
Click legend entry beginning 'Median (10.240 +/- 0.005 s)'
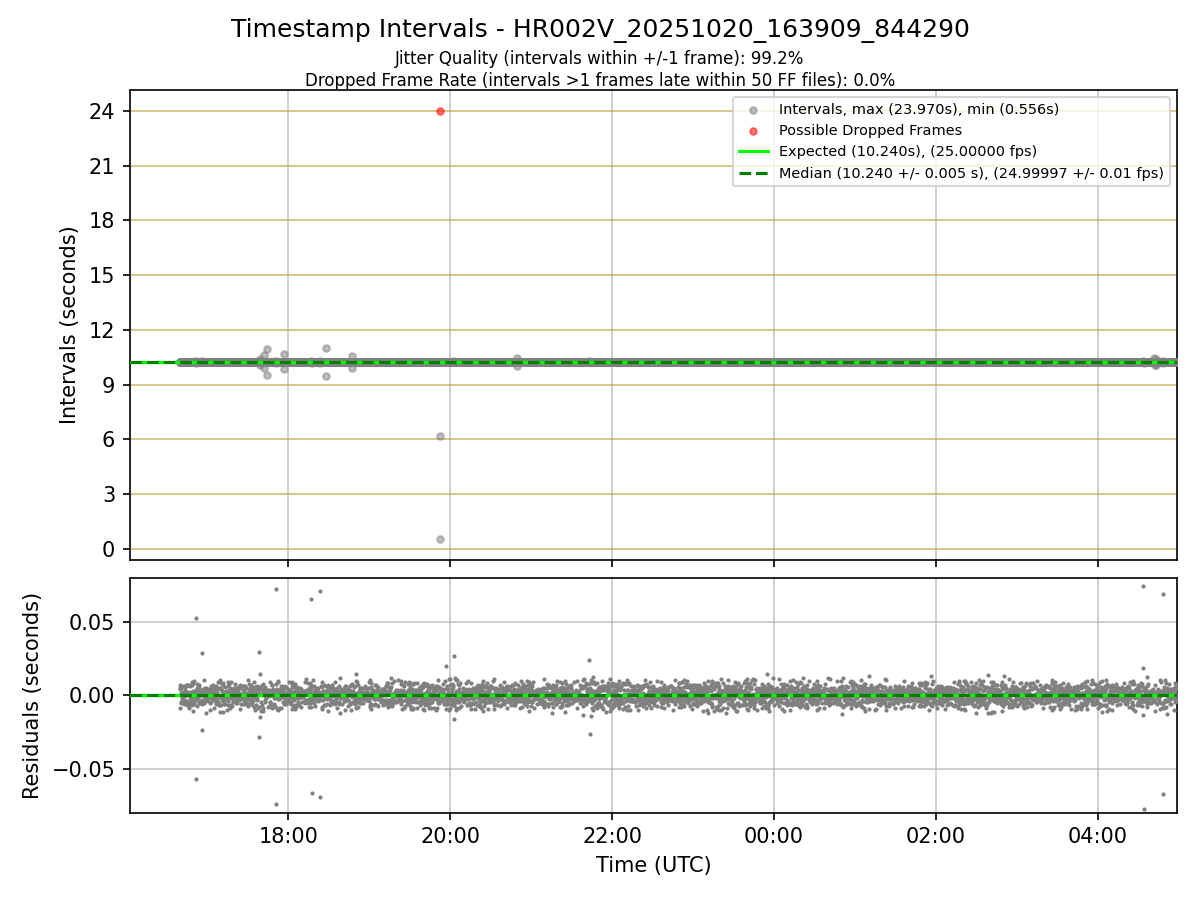click(x=971, y=173)
